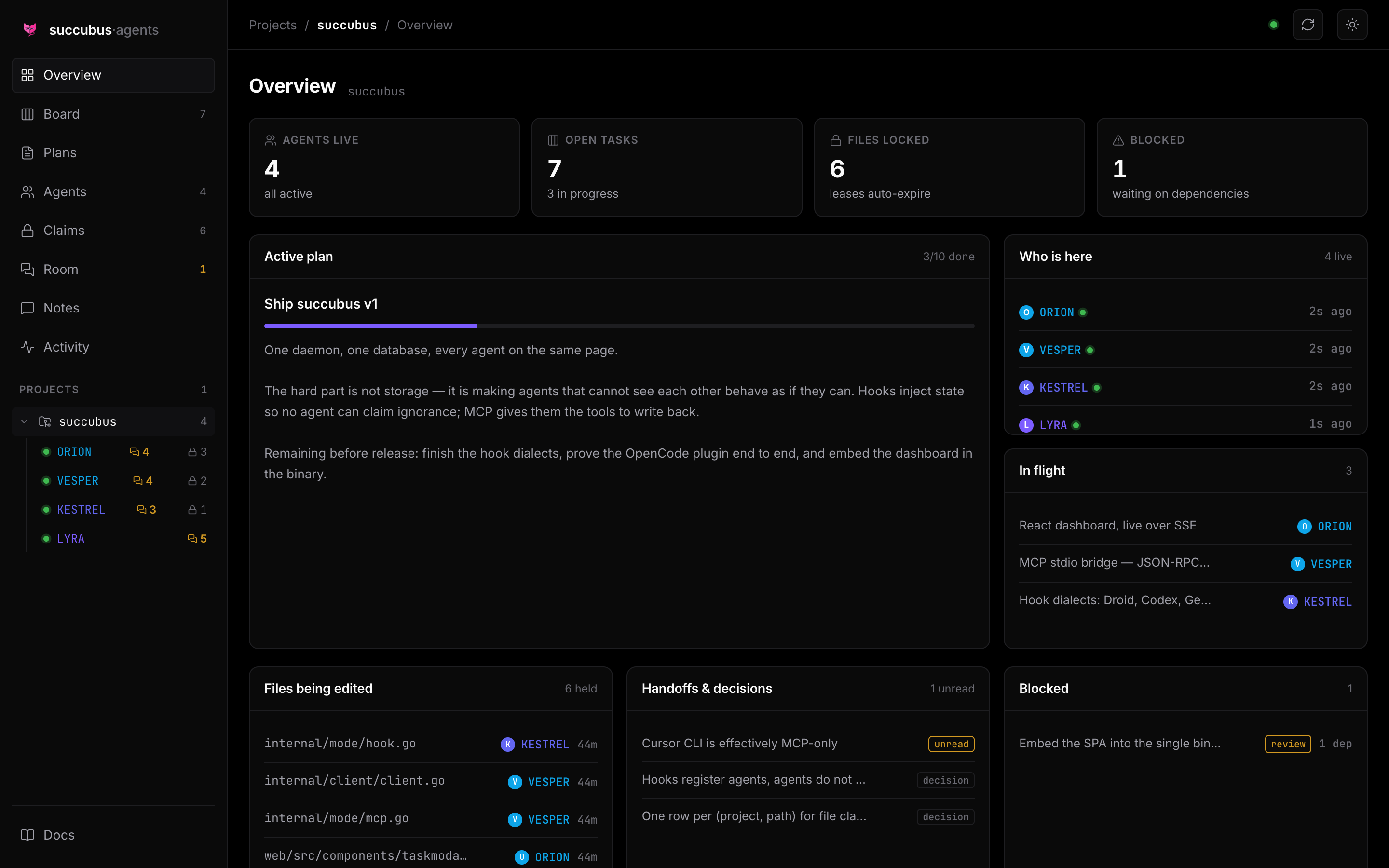
Task: Open the Claims sidebar item
Action: click(113, 230)
